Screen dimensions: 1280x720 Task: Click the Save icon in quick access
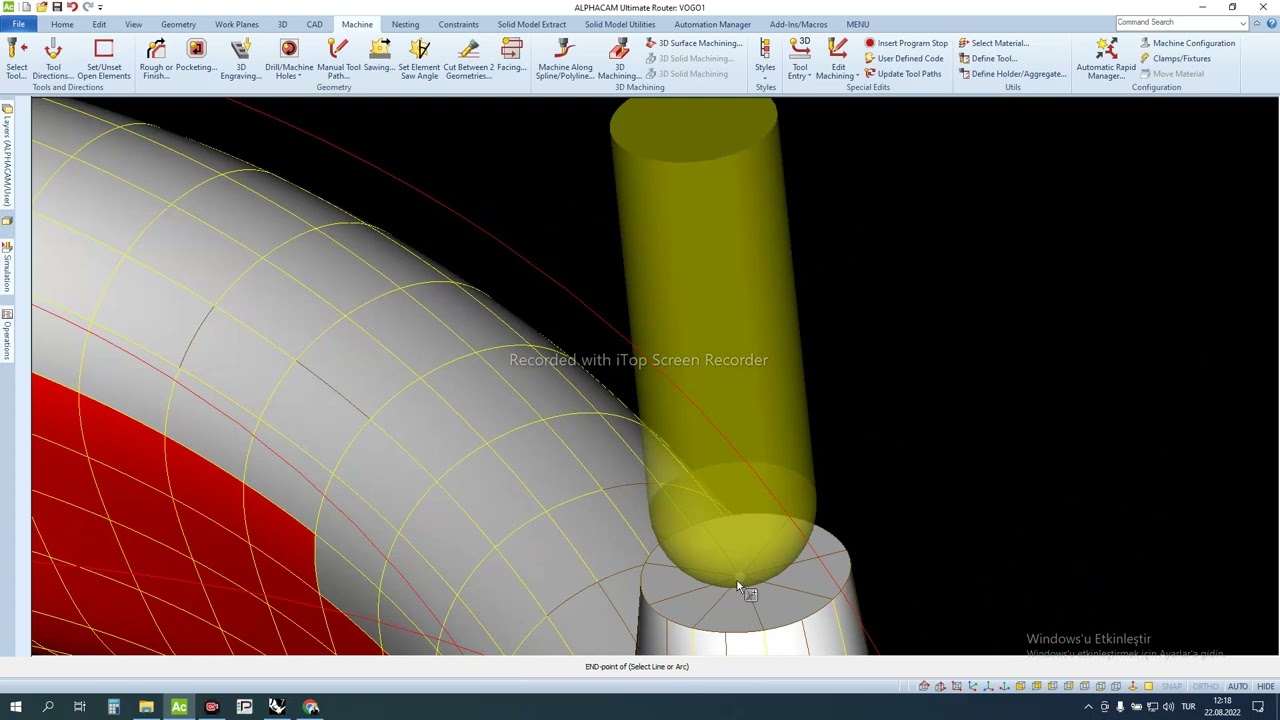[x=57, y=7]
